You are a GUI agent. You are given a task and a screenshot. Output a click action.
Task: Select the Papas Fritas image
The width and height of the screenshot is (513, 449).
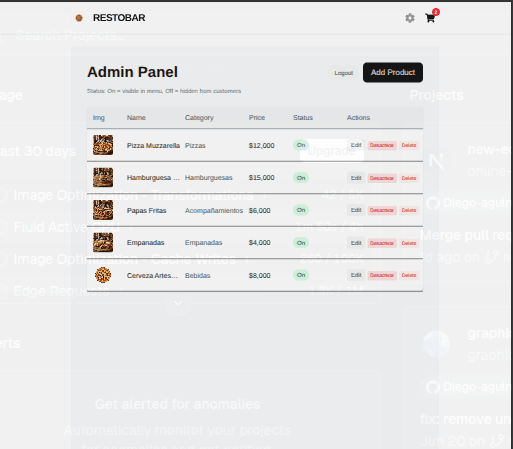click(x=103, y=210)
